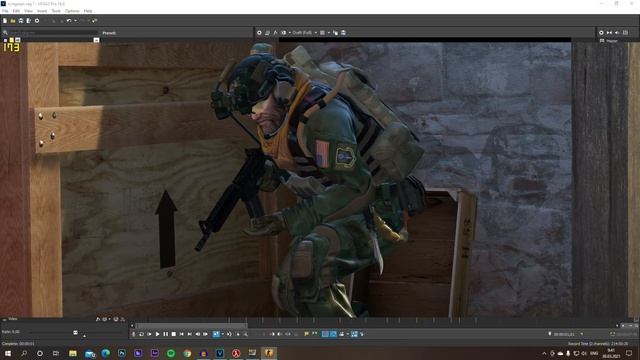Toggle snapping in timeline toolbar
The width and height of the screenshot is (640, 360).
pyautogui.click(x=325, y=334)
